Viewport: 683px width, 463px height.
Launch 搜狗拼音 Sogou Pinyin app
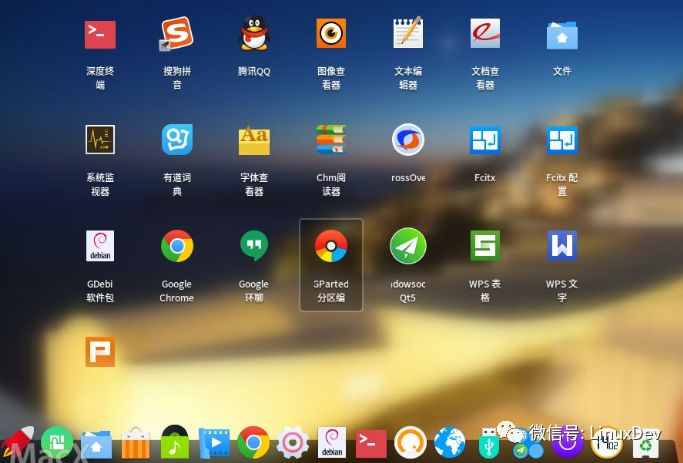coord(177,34)
